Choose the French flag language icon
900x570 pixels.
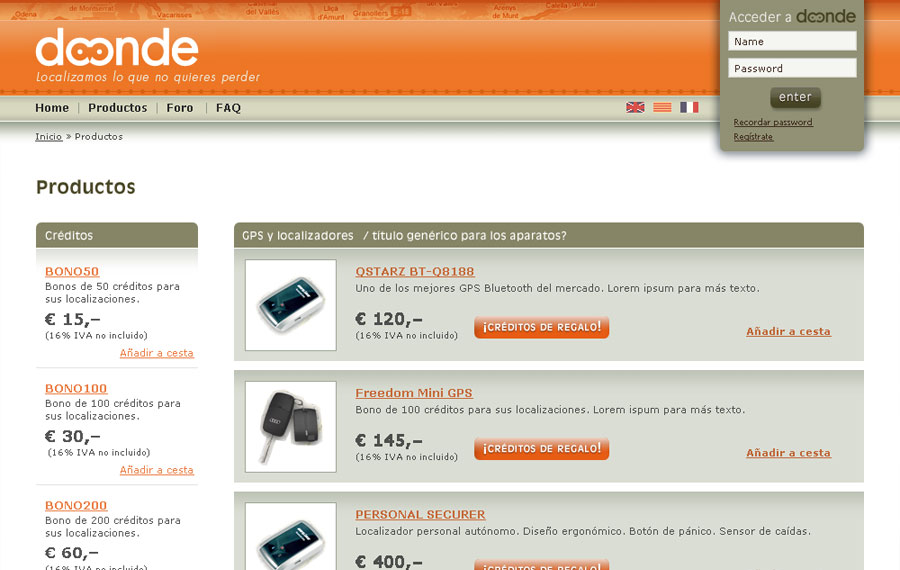(689, 107)
